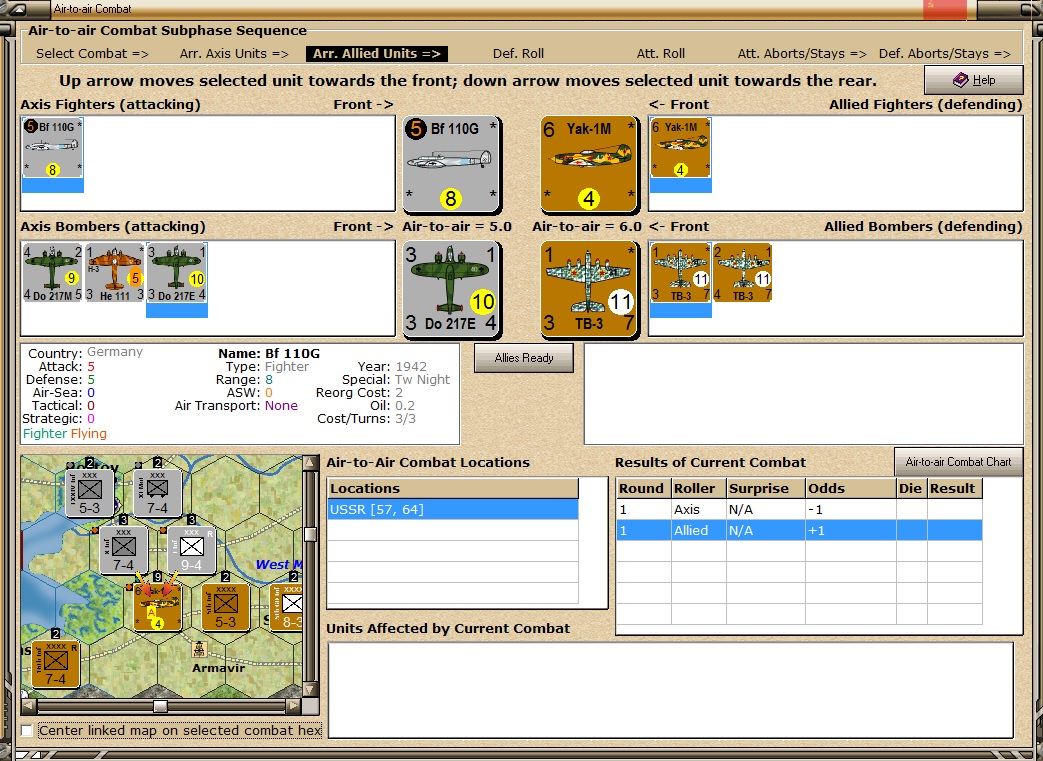Open the Air-to-air Combat Chart

[959, 462]
